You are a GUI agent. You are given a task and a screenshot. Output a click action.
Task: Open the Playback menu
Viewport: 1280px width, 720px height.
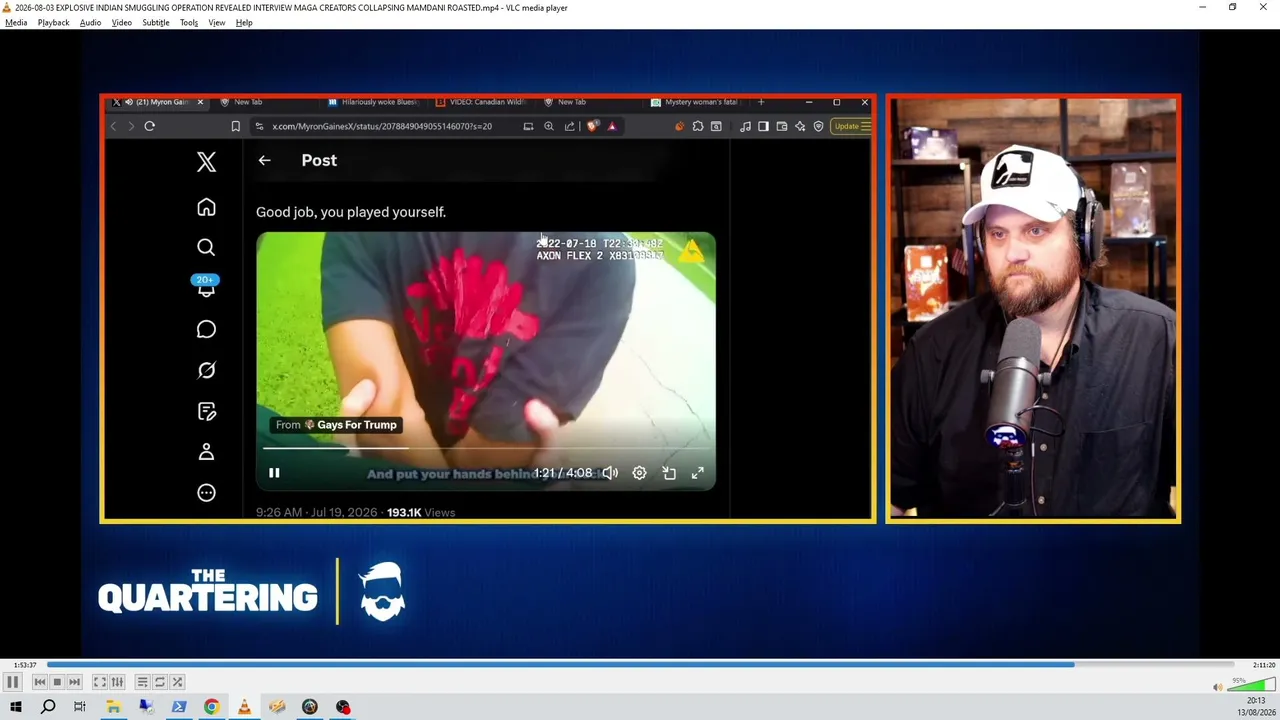(x=54, y=22)
